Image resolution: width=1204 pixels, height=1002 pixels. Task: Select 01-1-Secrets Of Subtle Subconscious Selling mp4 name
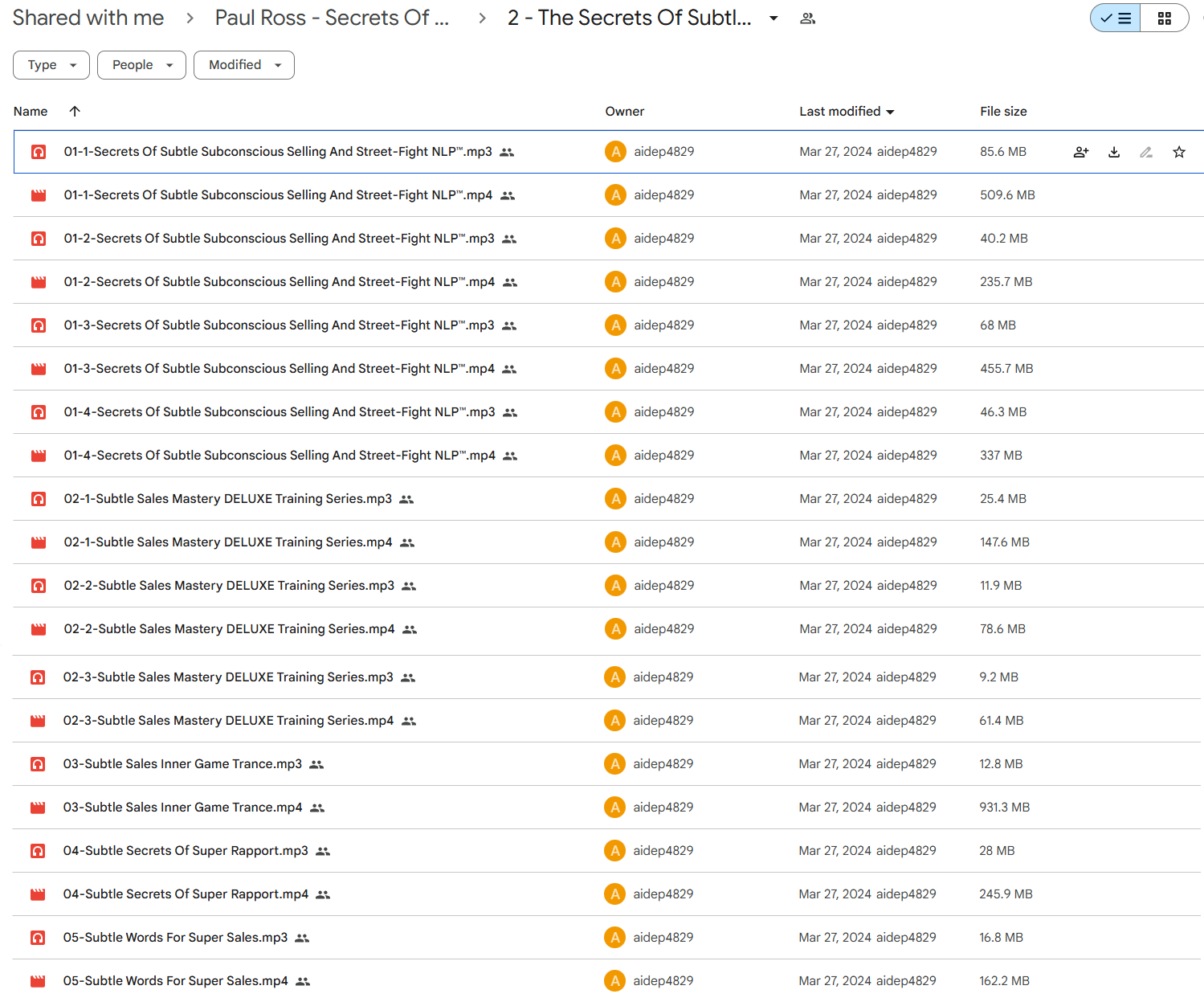(278, 195)
